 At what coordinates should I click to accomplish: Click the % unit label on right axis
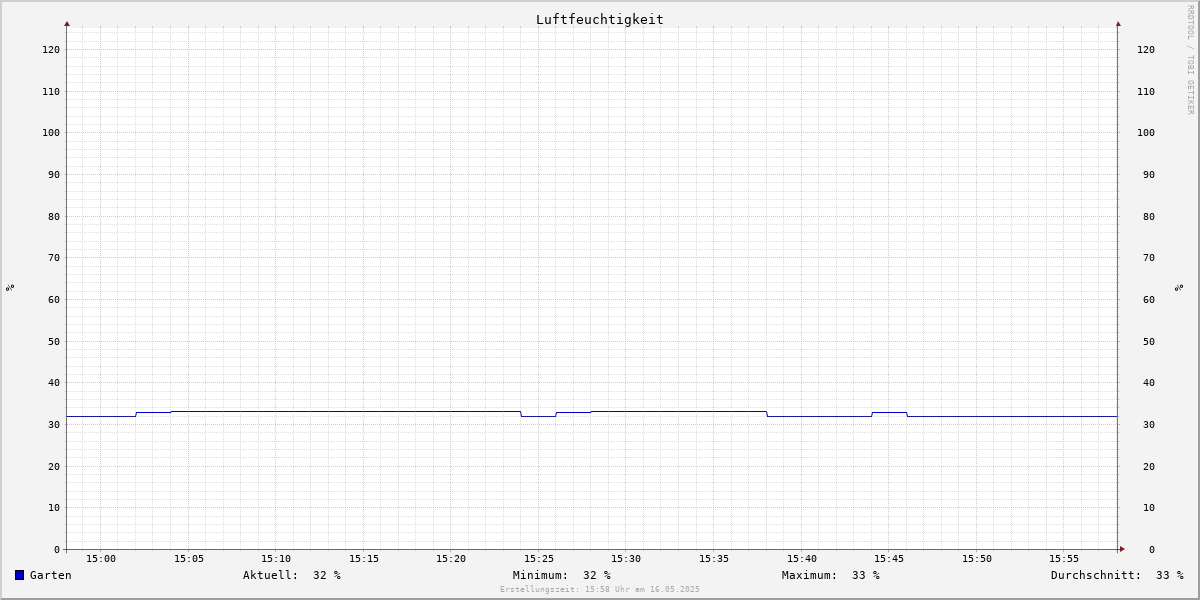(1179, 287)
